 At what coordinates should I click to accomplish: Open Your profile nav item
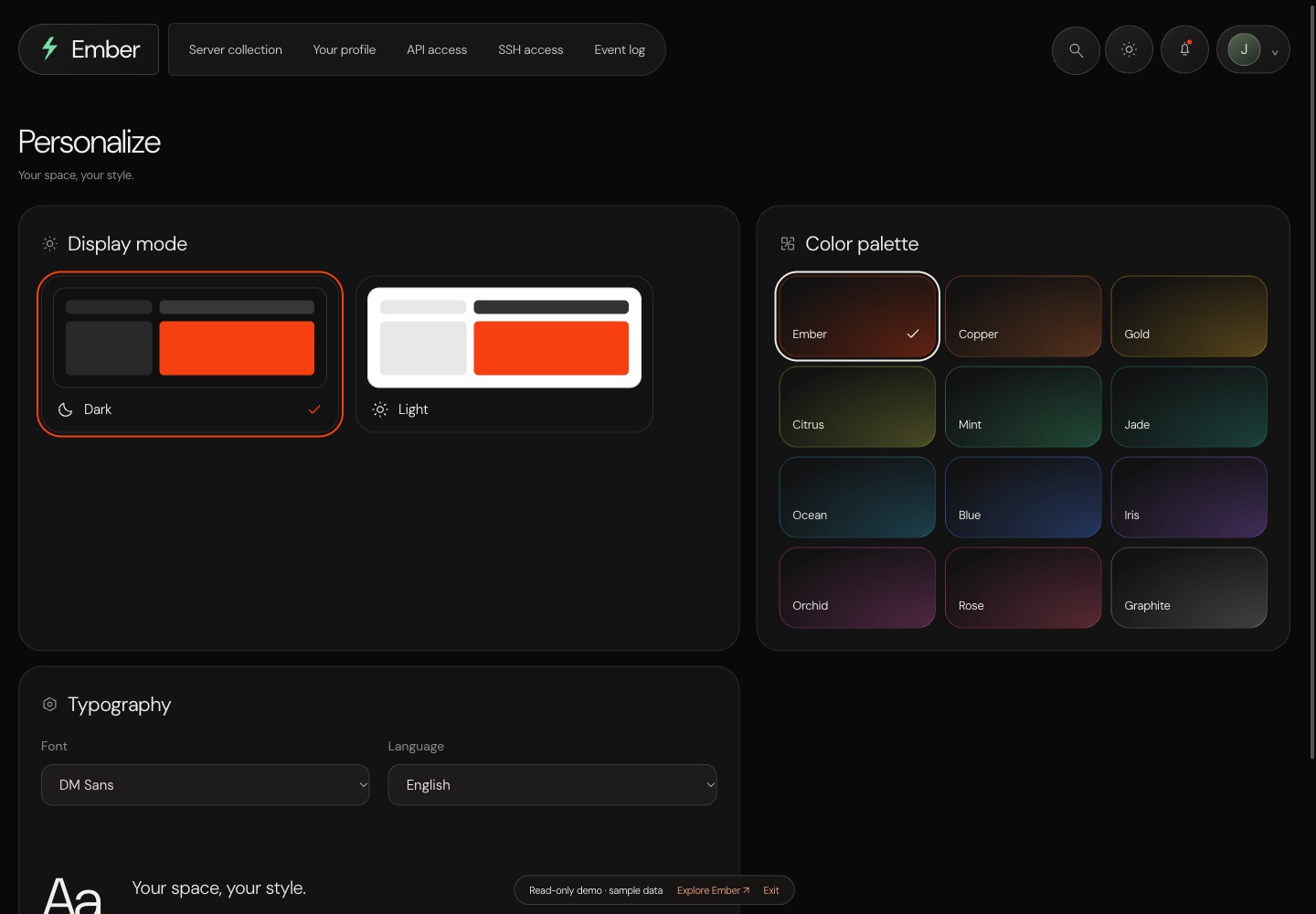345,49
